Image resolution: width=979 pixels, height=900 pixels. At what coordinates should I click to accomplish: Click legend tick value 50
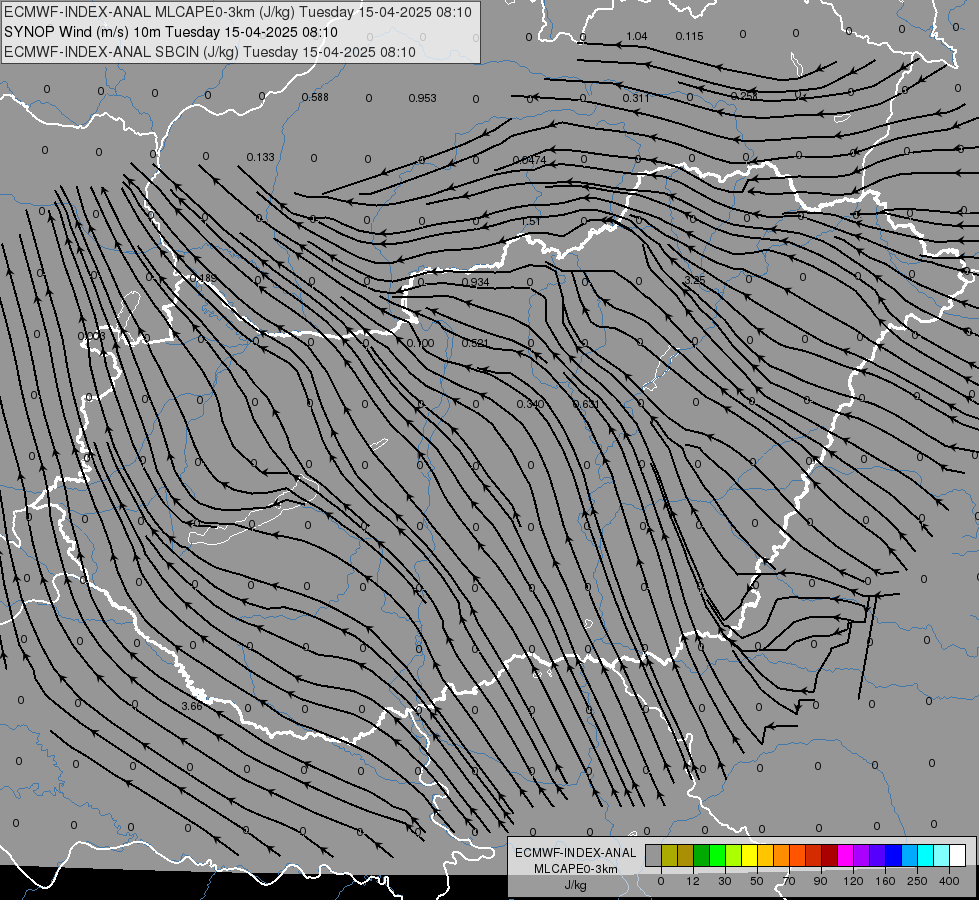(757, 881)
